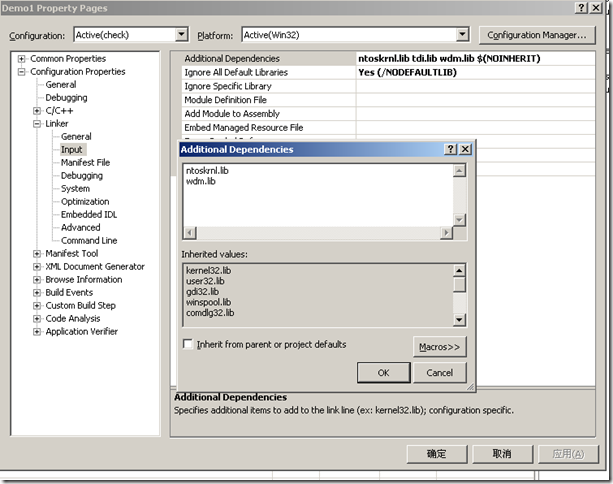613x484 pixels.
Task: Expand Browse Information node
Action: coord(37,280)
